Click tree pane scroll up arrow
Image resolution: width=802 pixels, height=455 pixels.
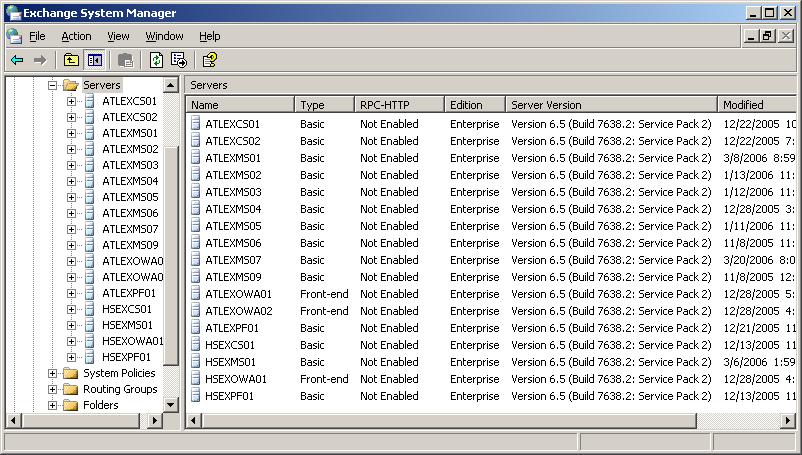click(x=170, y=85)
